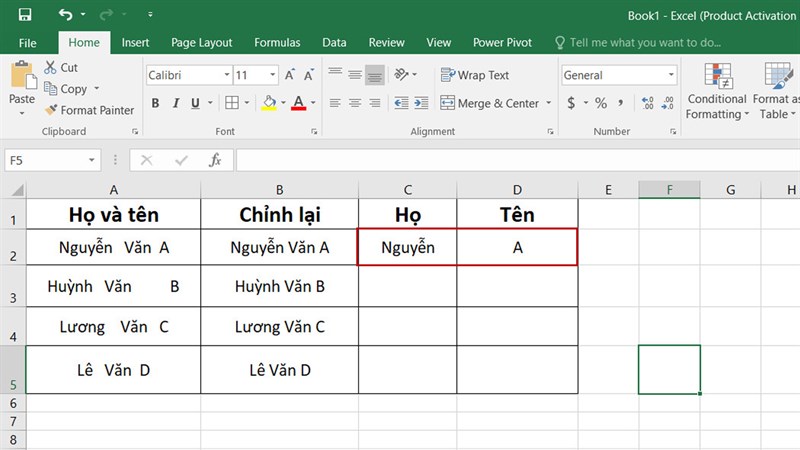Click the Paste clipboard icon
This screenshot has width=800, height=450.
(x=22, y=76)
